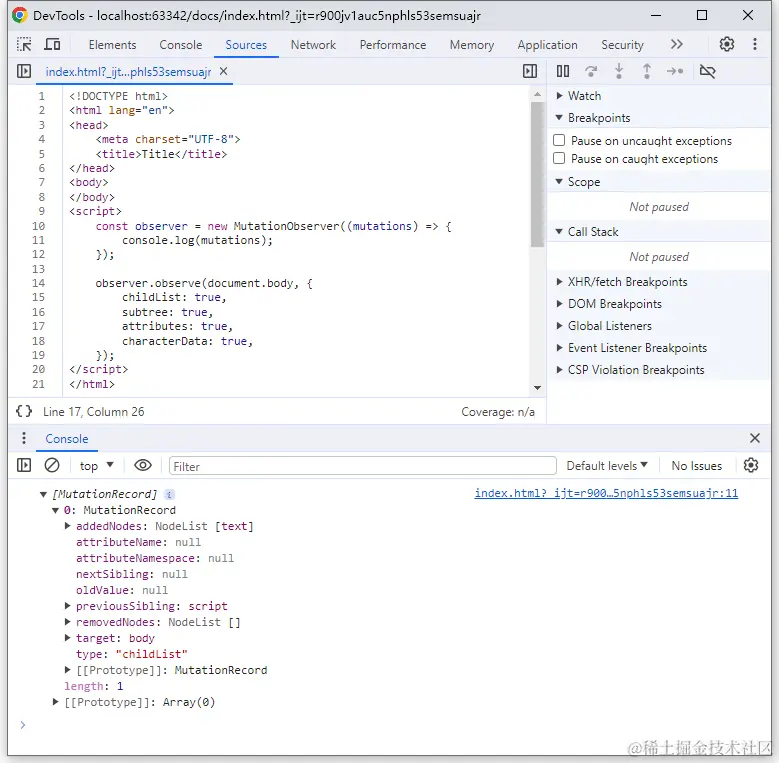This screenshot has height=763, width=779.
Task: Toggle the debugger sidebar icon
Action: 530,72
